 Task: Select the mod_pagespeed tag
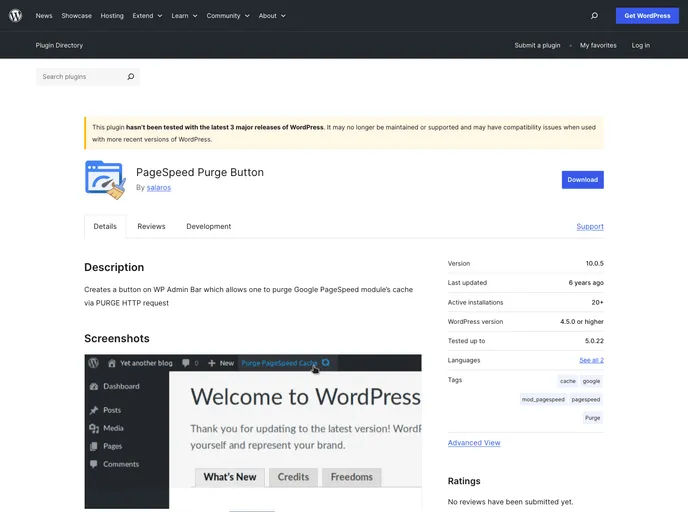point(543,400)
